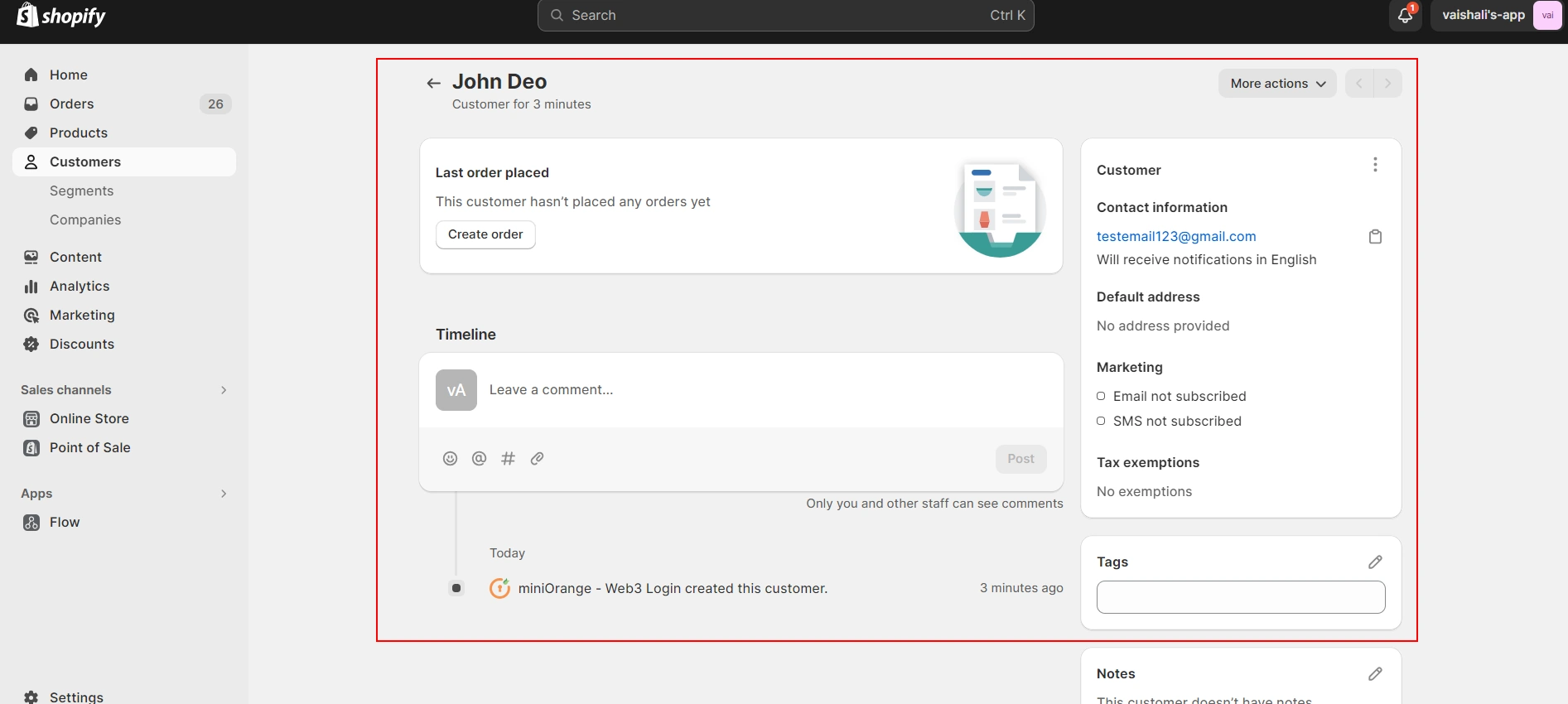Click the vA staff avatar
Screen dimensions: 1568x704
tap(456, 390)
